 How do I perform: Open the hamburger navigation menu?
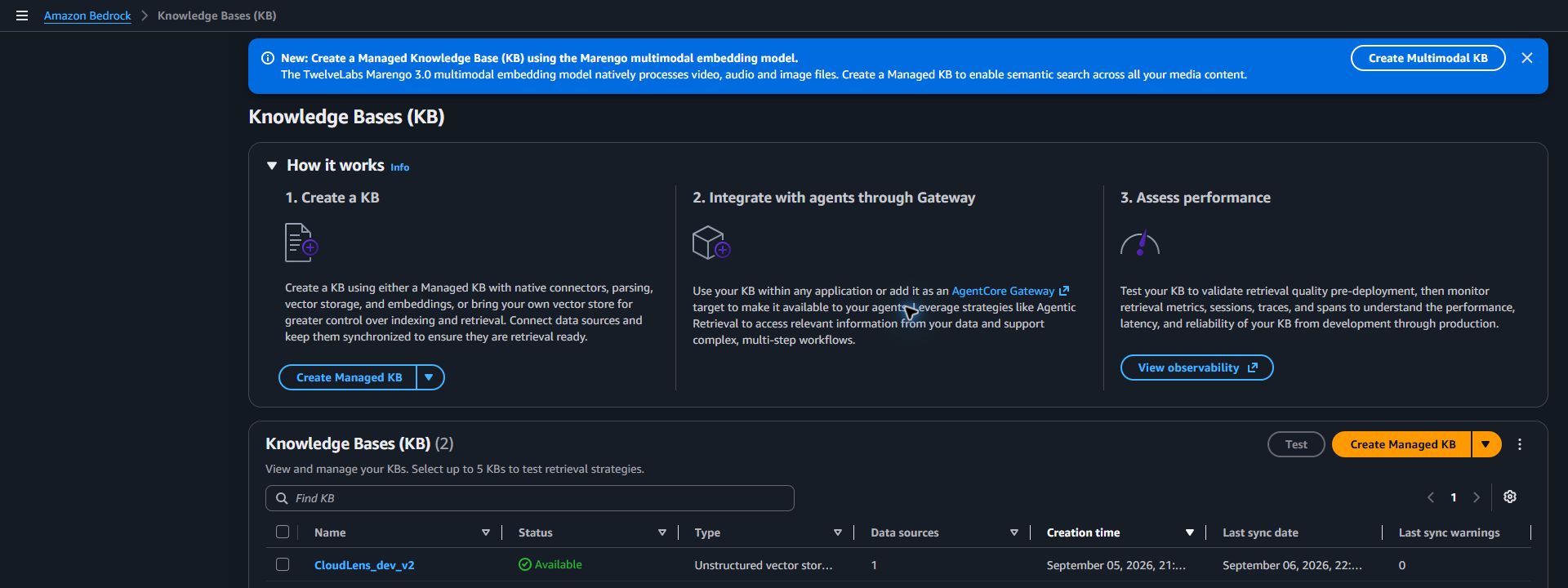pos(22,16)
